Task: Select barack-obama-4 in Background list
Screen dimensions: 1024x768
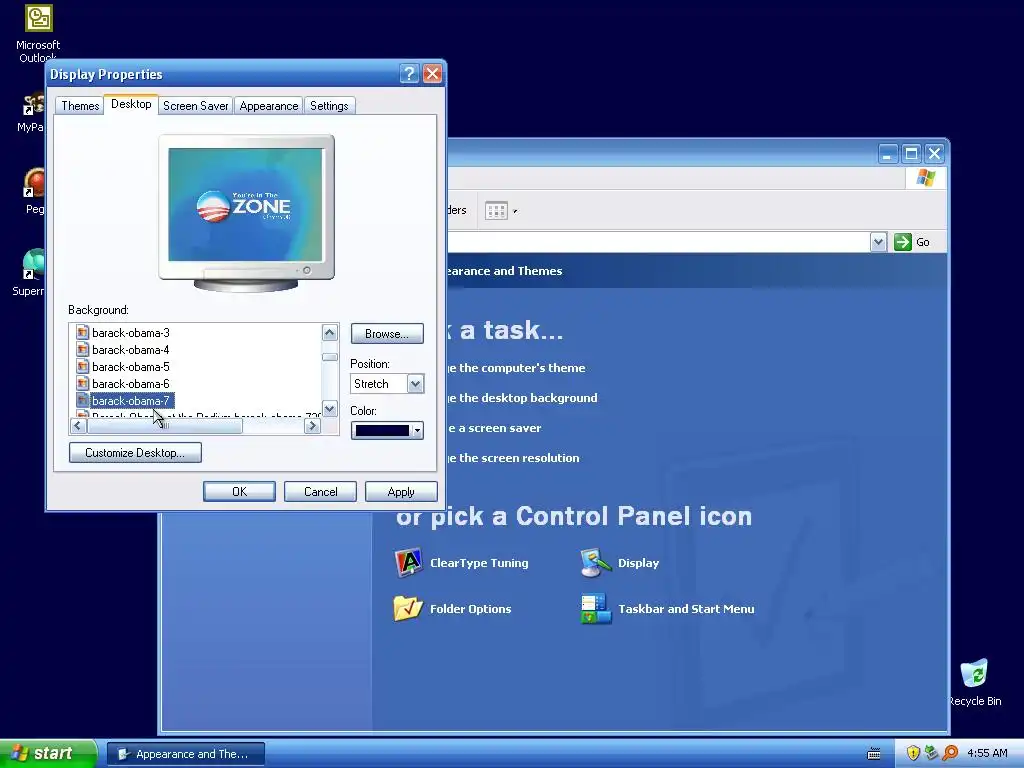Action: coord(131,349)
